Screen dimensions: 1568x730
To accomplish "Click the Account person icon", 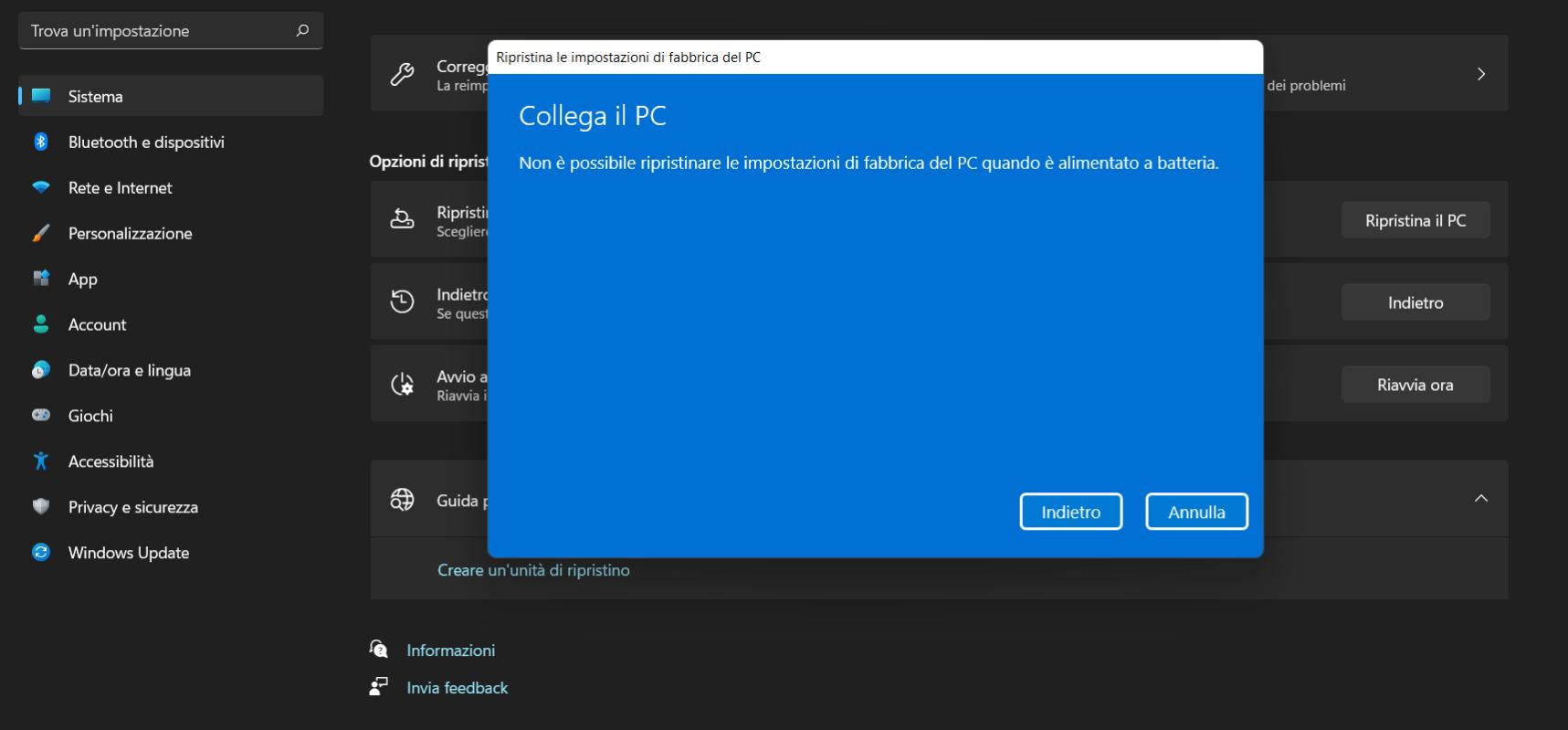I will point(41,324).
